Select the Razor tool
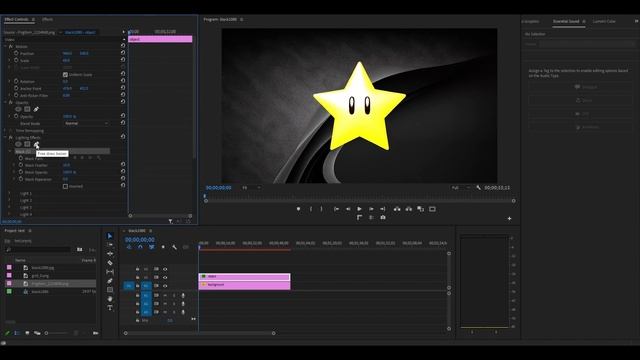Image resolution: width=640 pixels, height=360 pixels. [x=110, y=263]
